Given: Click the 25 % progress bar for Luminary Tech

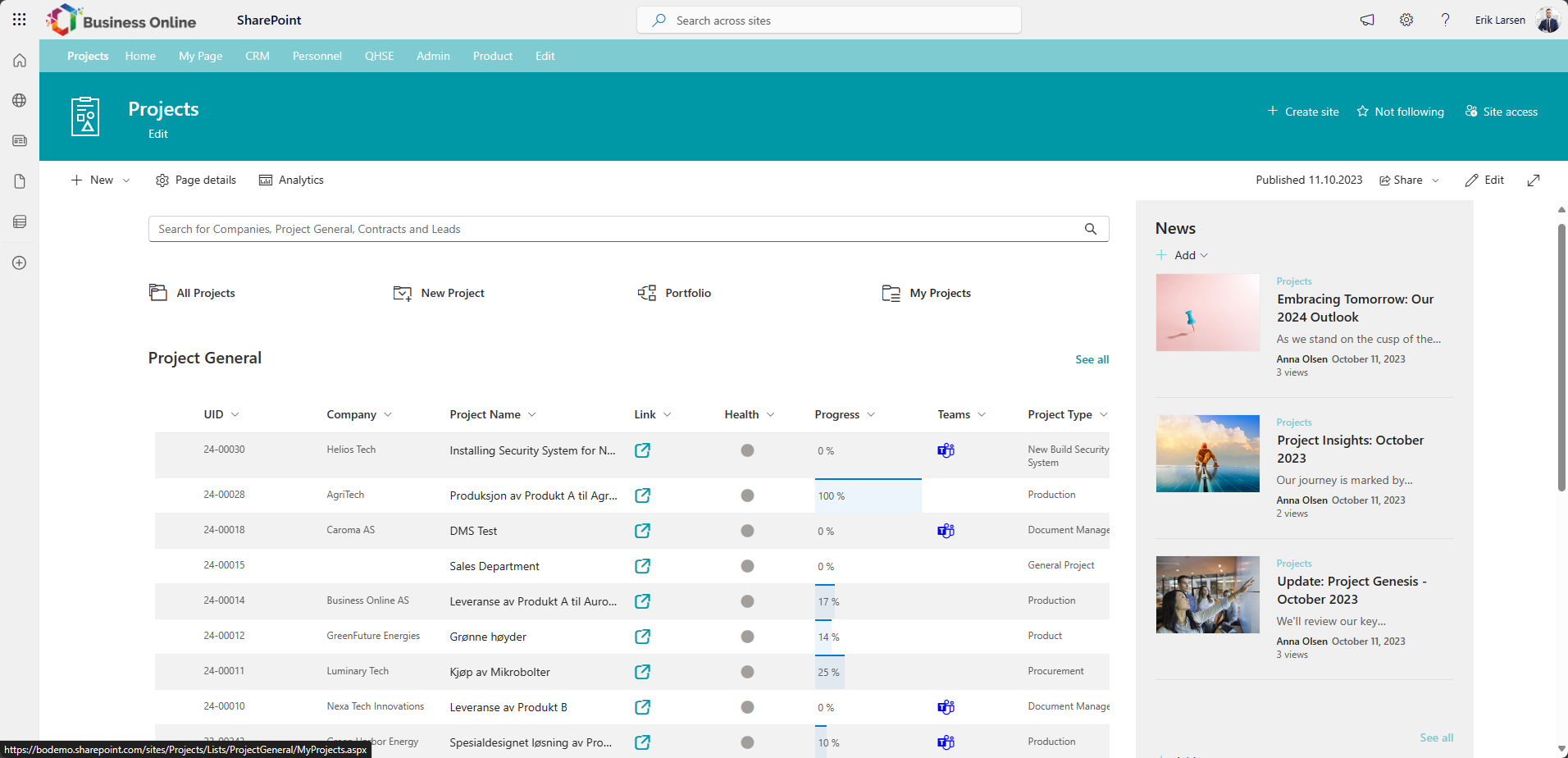Looking at the screenshot, I should pyautogui.click(x=830, y=673).
